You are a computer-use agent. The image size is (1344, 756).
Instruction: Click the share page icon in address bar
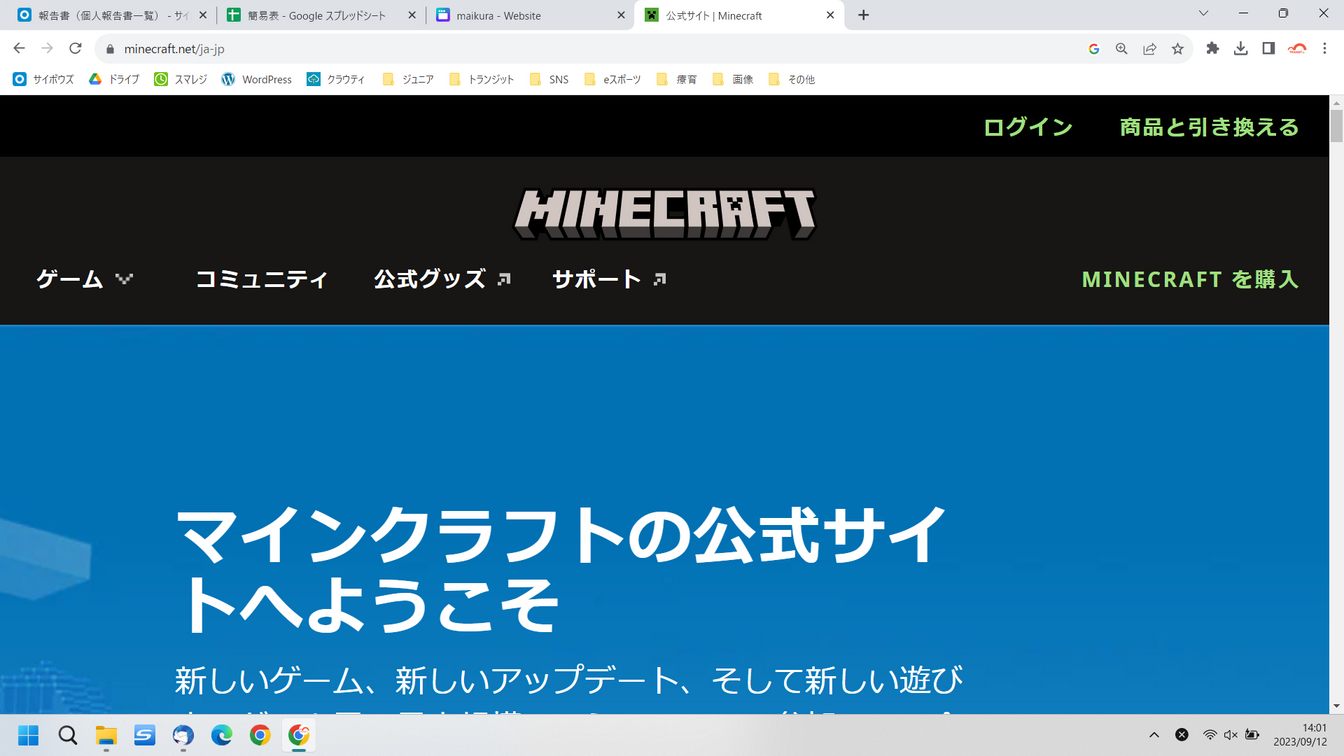(x=1150, y=48)
